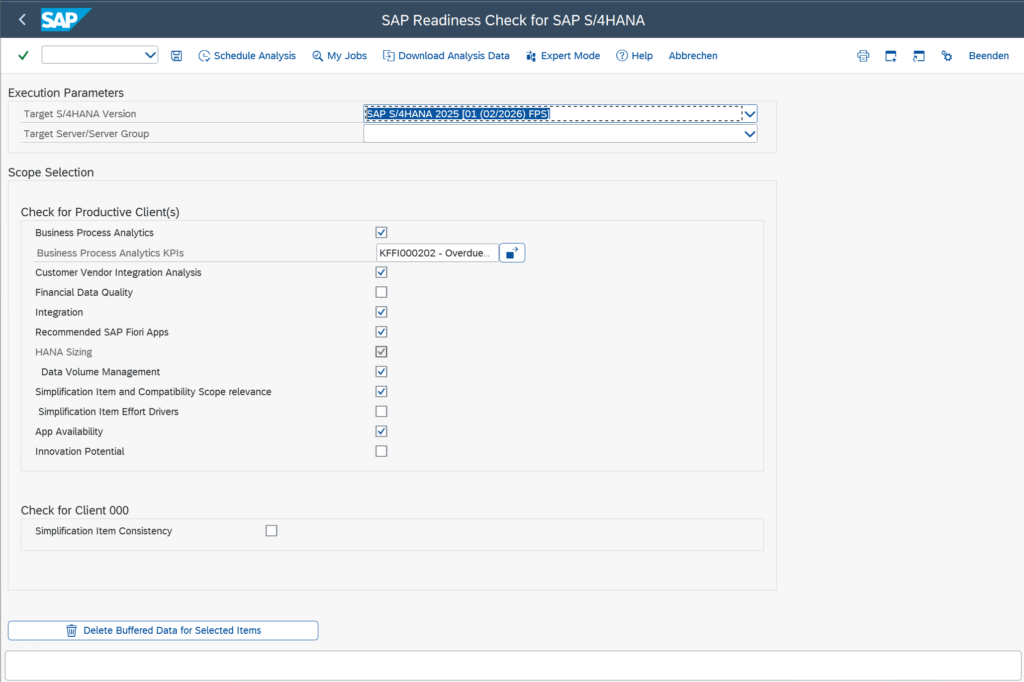1024x682 pixels.
Task: Toggle Simplification Item and Compatibility Scope relevance
Action: click(381, 392)
